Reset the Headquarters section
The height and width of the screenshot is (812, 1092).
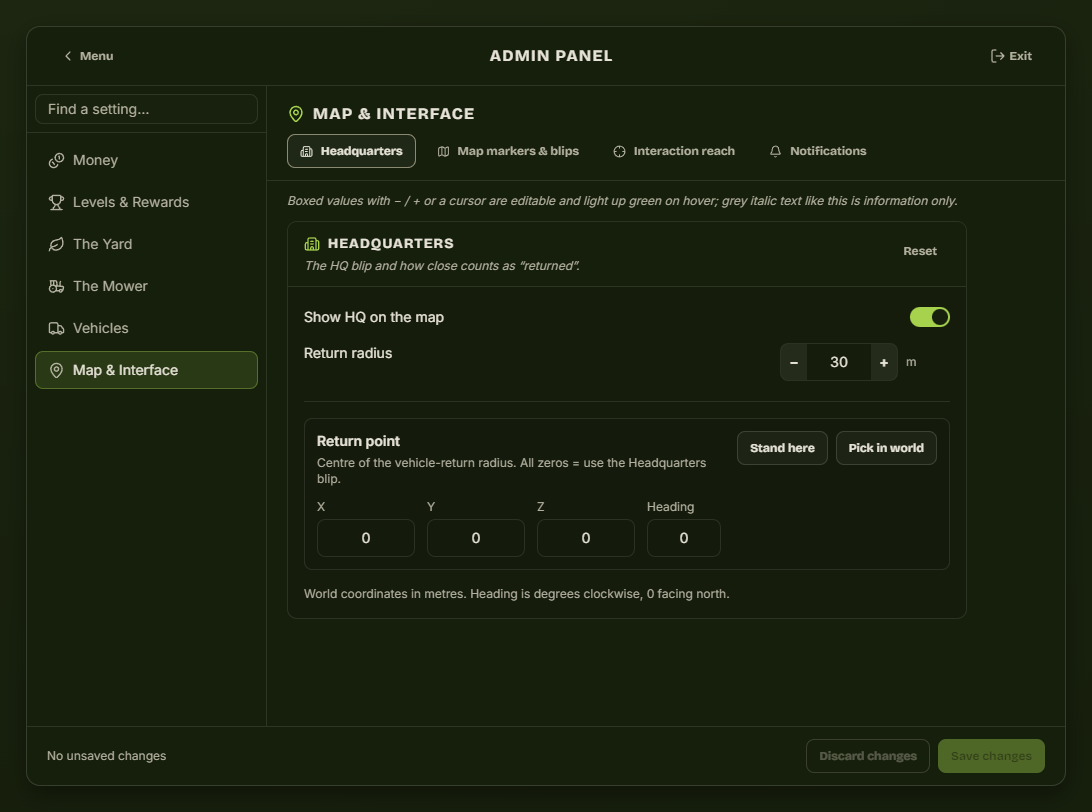point(920,251)
